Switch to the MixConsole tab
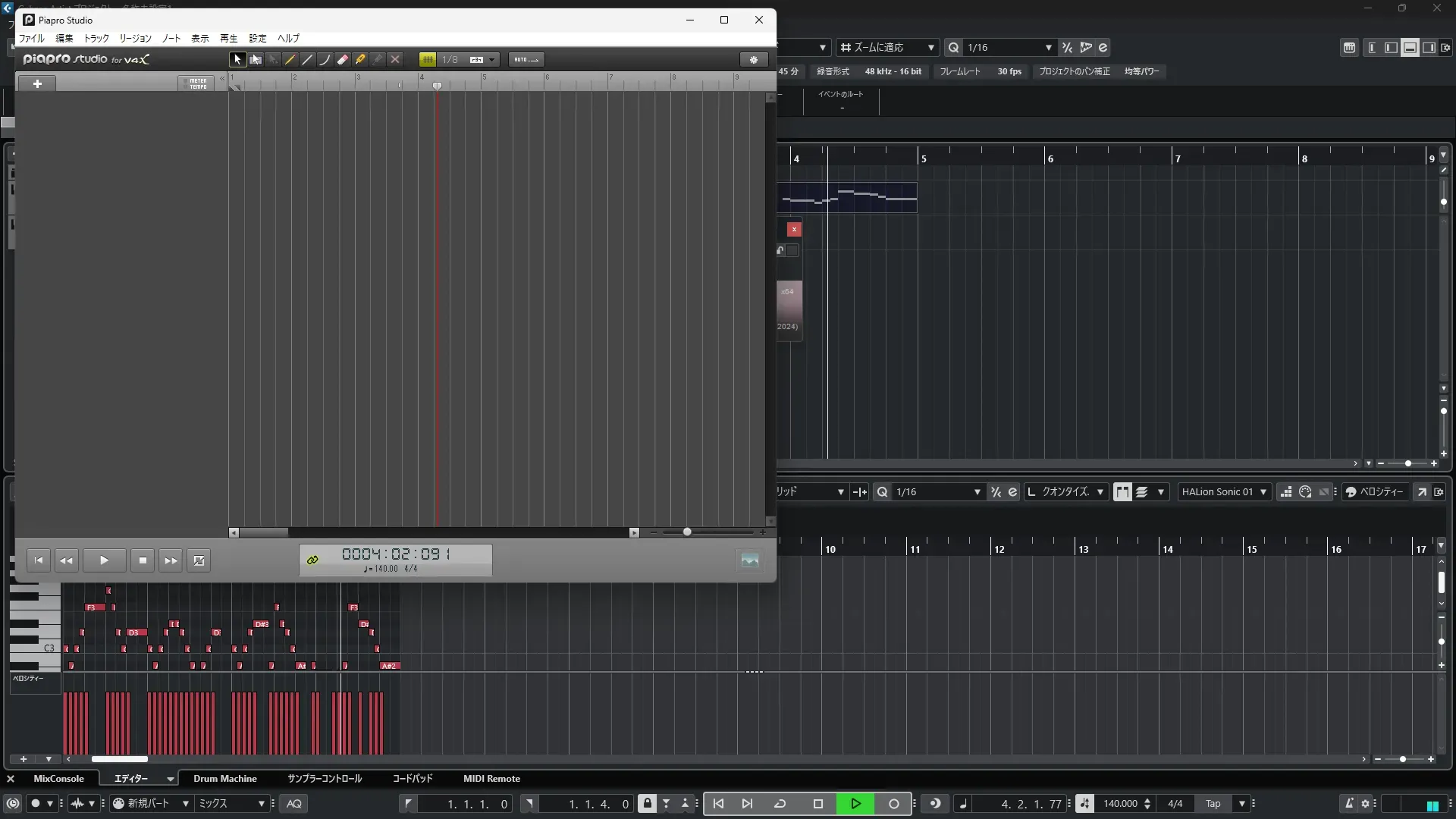1456x819 pixels. [x=58, y=779]
